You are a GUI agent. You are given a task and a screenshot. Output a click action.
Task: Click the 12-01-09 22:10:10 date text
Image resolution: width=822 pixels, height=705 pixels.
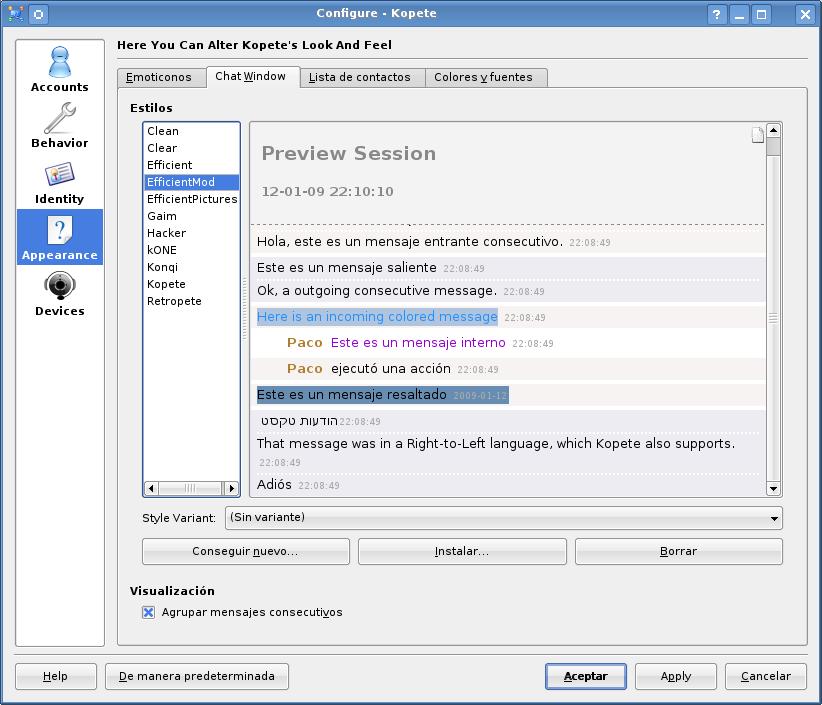tap(328, 191)
